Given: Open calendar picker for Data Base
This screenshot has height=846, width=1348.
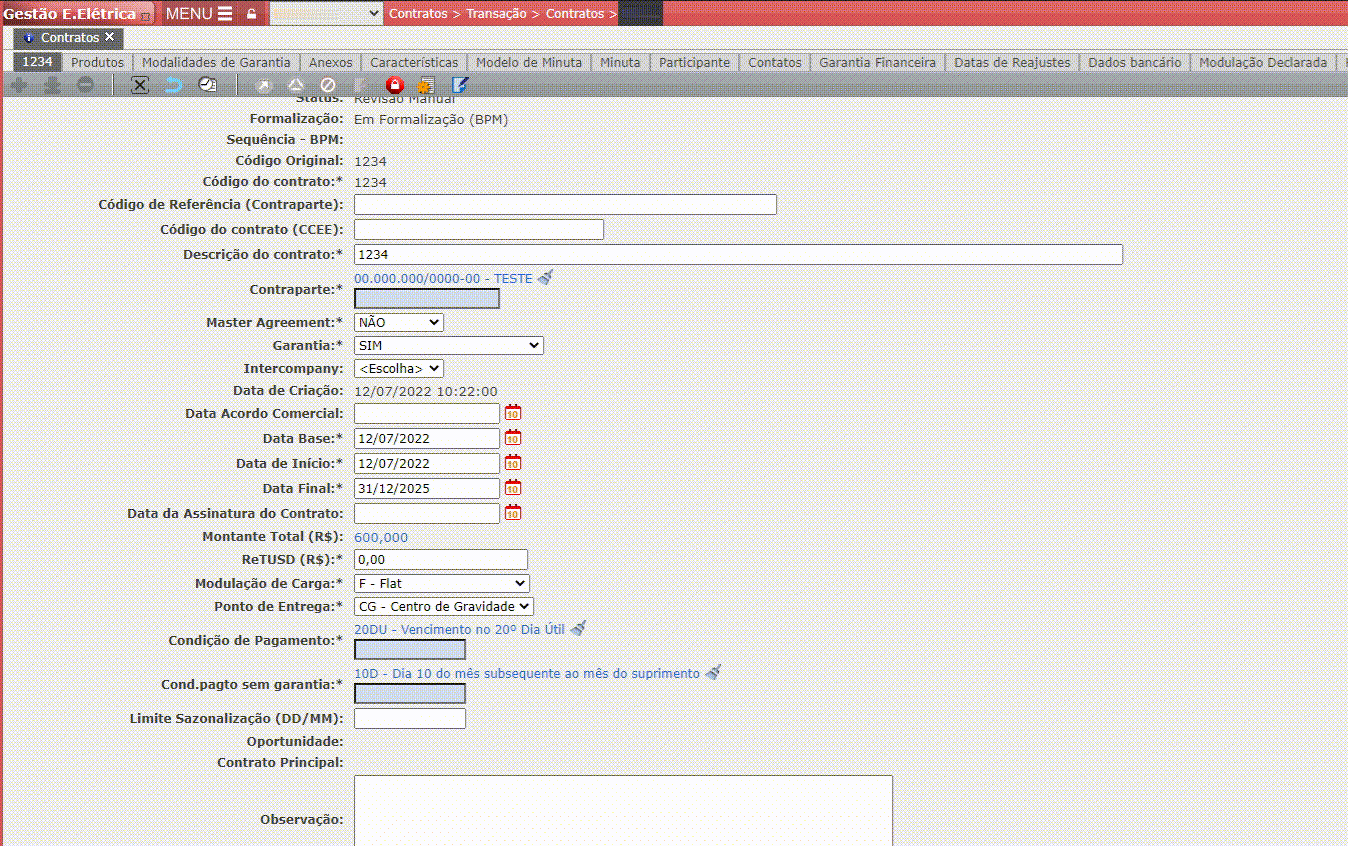Looking at the screenshot, I should point(513,438).
